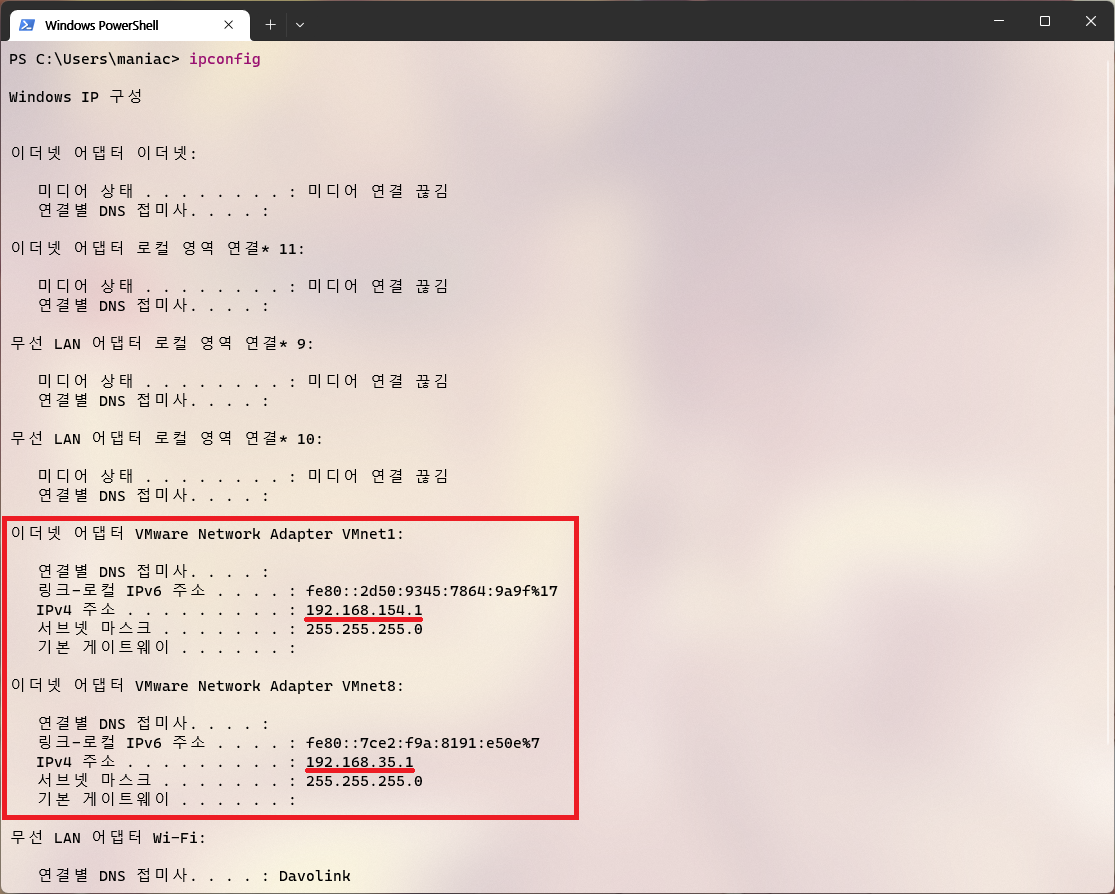Click VMnet1 subnet mask 255.255.255.0
The image size is (1115, 894).
pyautogui.click(x=364, y=629)
